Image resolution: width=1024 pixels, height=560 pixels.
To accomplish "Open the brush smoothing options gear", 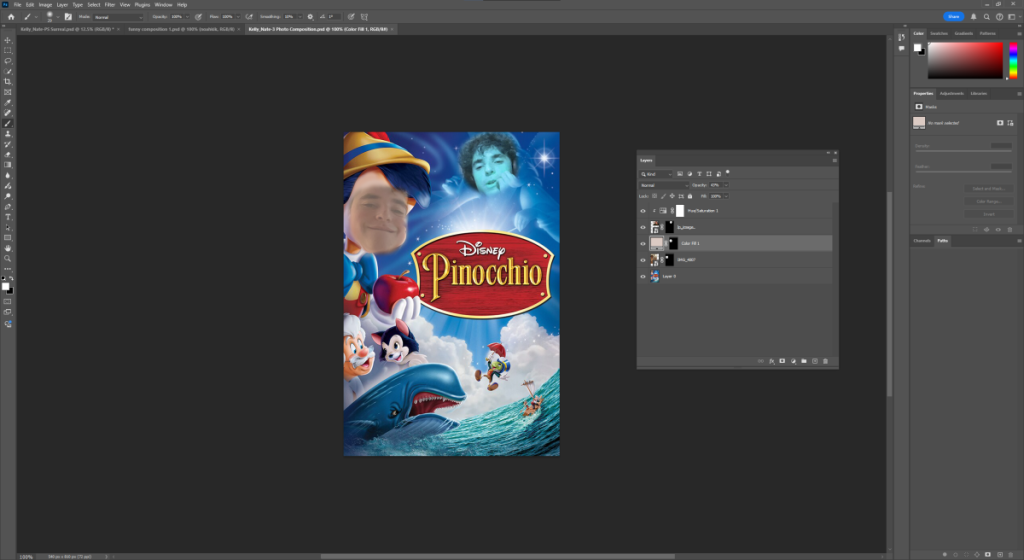I will tap(310, 17).
